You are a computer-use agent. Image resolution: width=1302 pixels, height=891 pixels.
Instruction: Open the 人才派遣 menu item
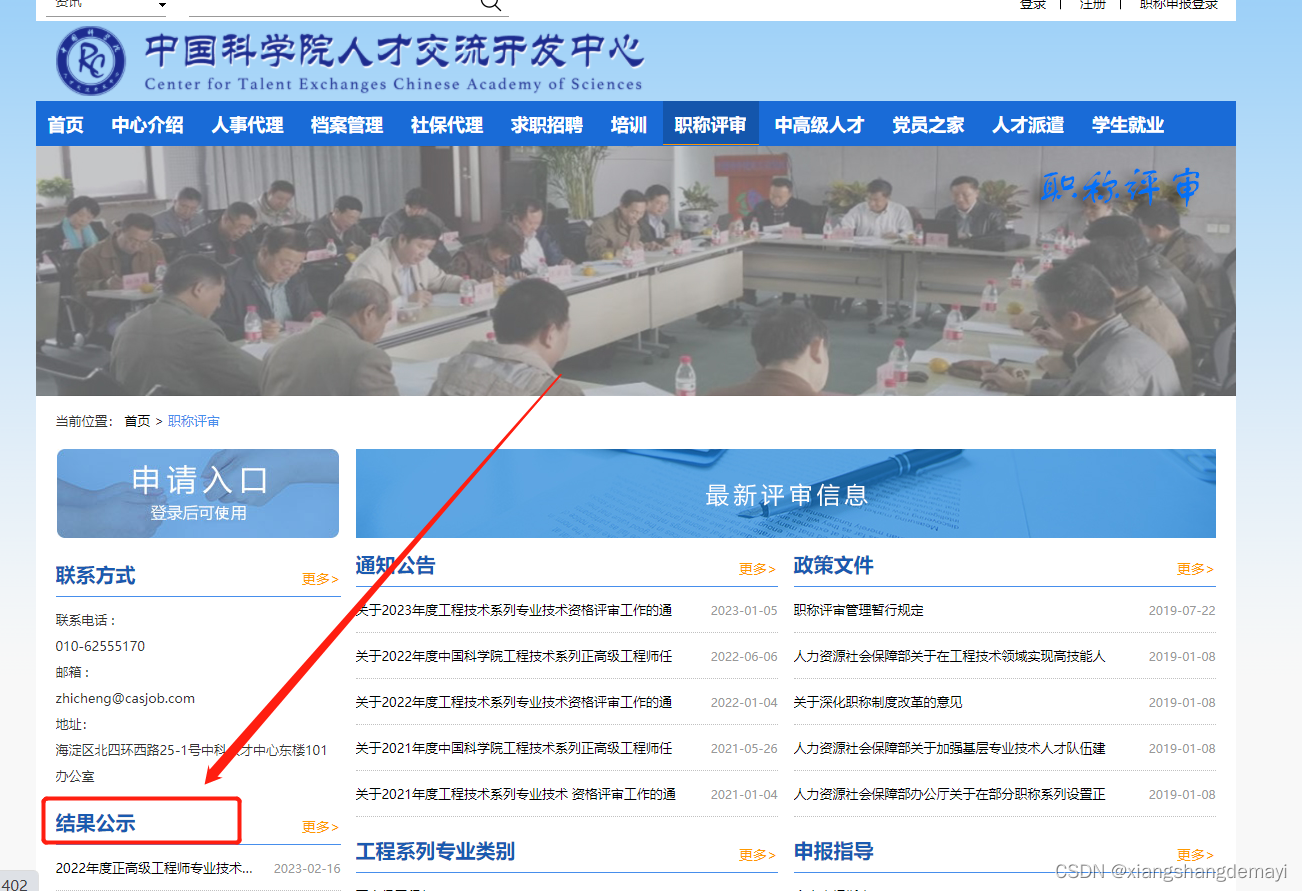[x=1028, y=125]
